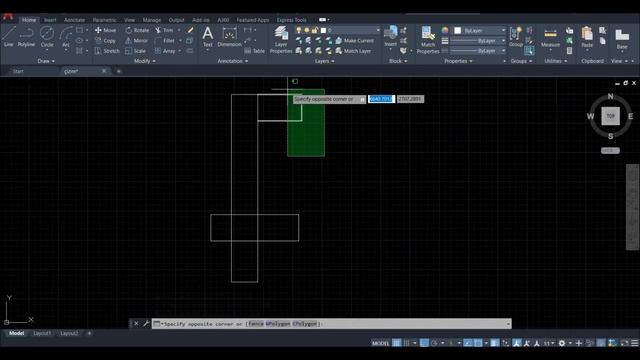The image size is (640, 360).
Task: Toggle annotation visibility icon in status bar
Action: (517, 343)
